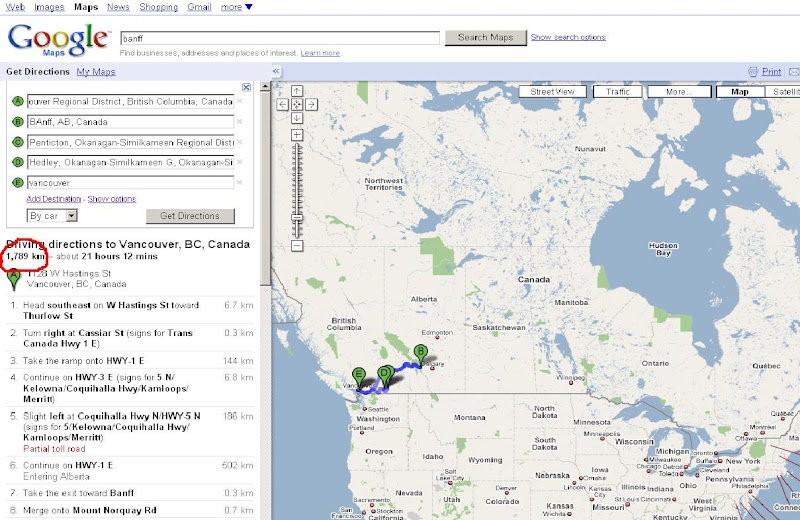Click the directions panel scrollbar up arrow
800x520 pixels.
pos(265,86)
